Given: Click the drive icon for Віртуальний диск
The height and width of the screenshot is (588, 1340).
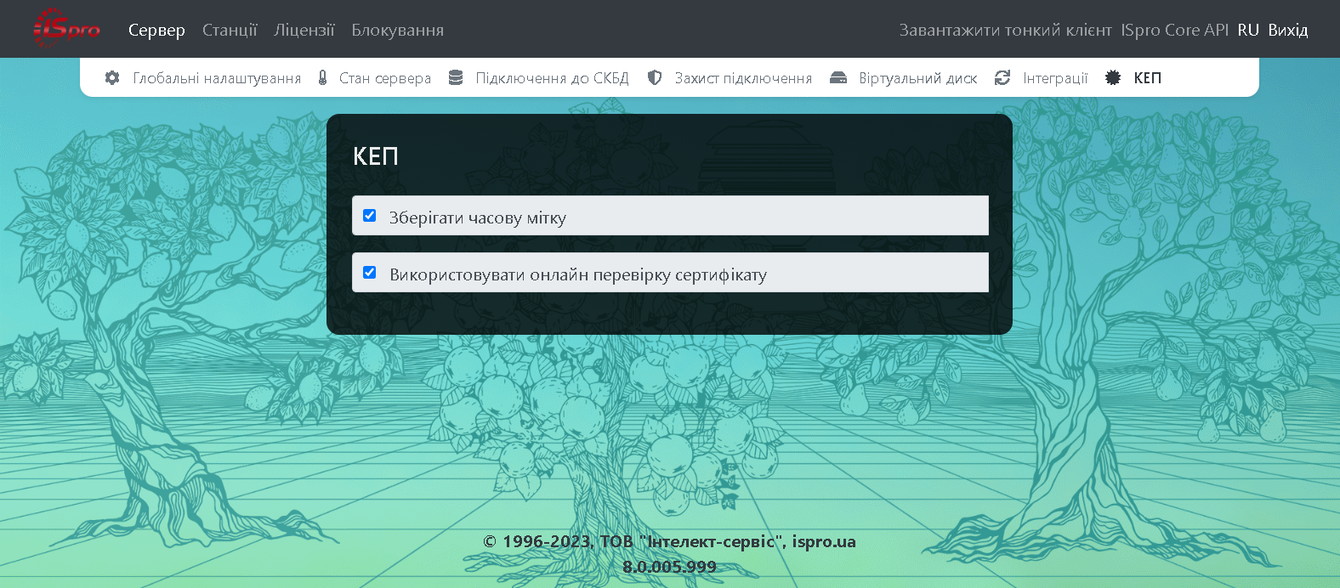Looking at the screenshot, I should (839, 78).
